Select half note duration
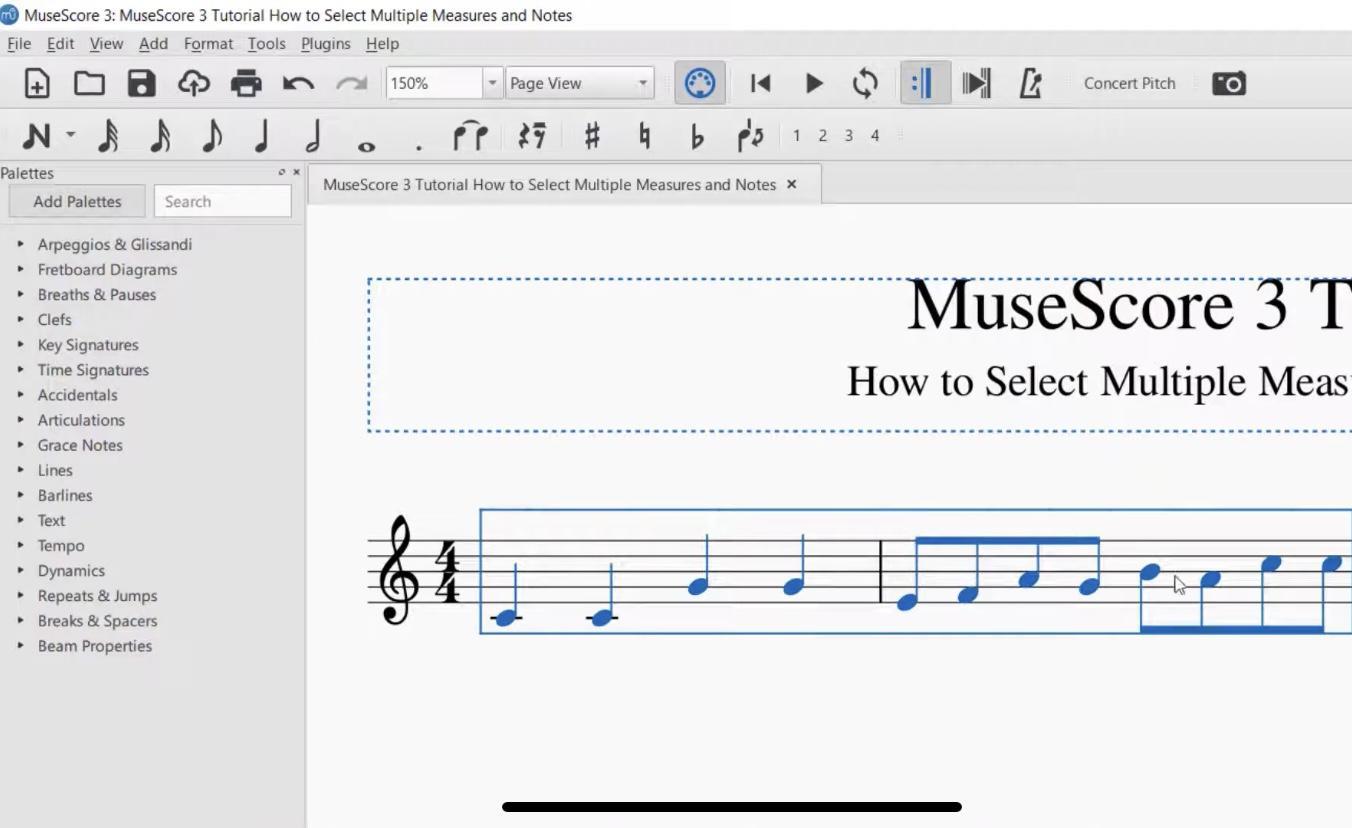 pos(313,135)
